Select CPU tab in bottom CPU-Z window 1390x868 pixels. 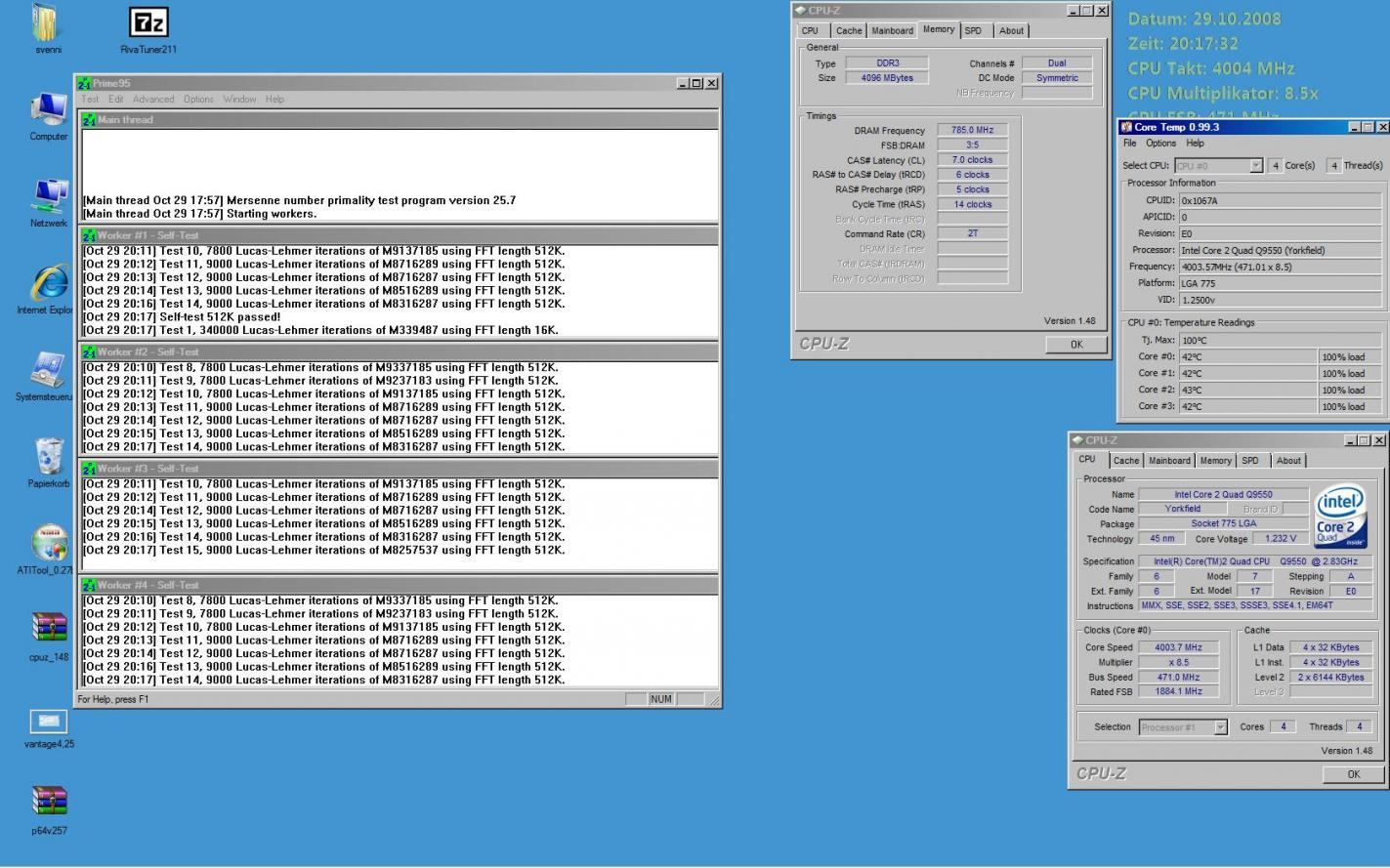(x=1087, y=460)
